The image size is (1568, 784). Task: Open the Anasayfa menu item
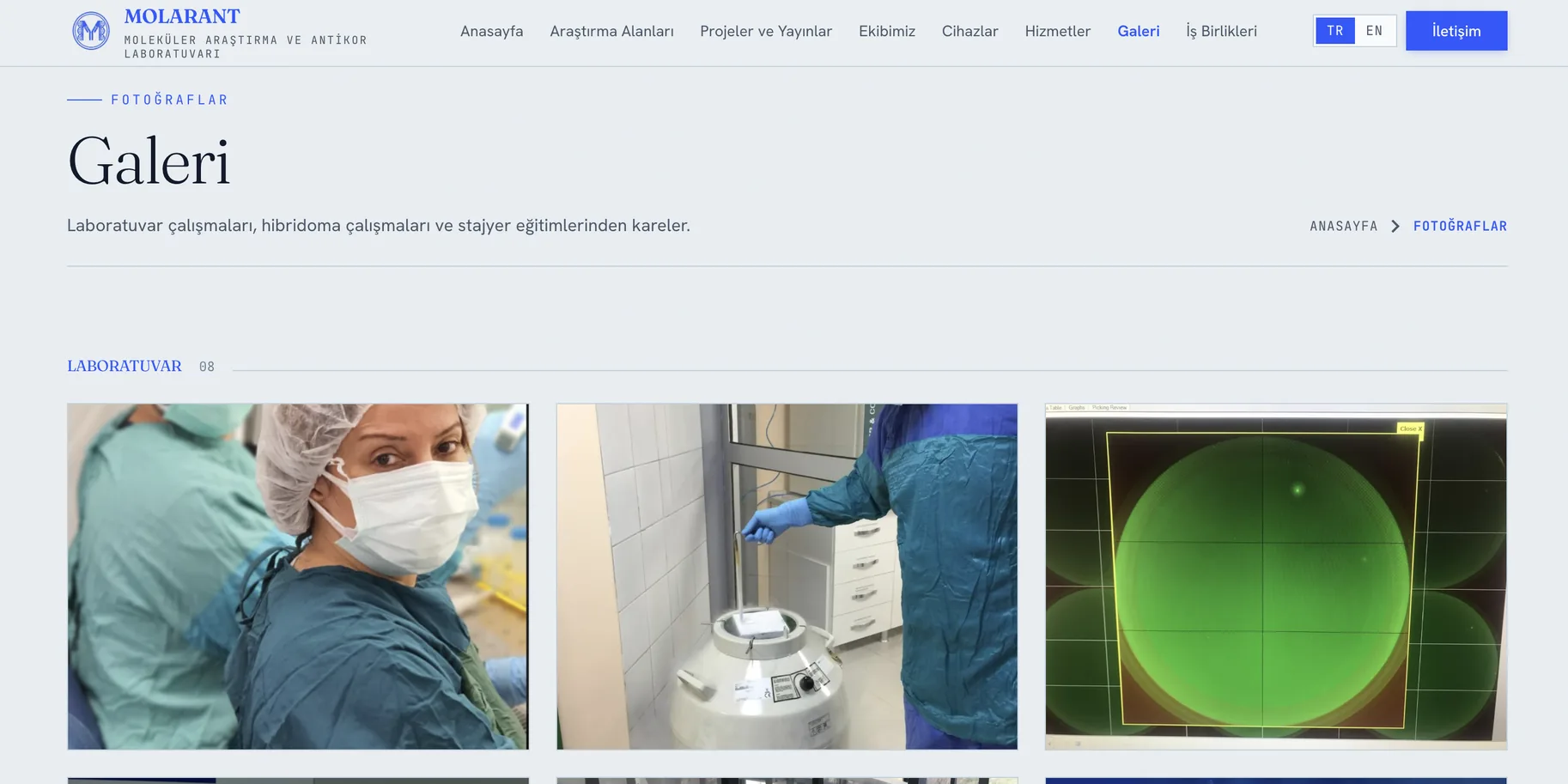(x=491, y=31)
